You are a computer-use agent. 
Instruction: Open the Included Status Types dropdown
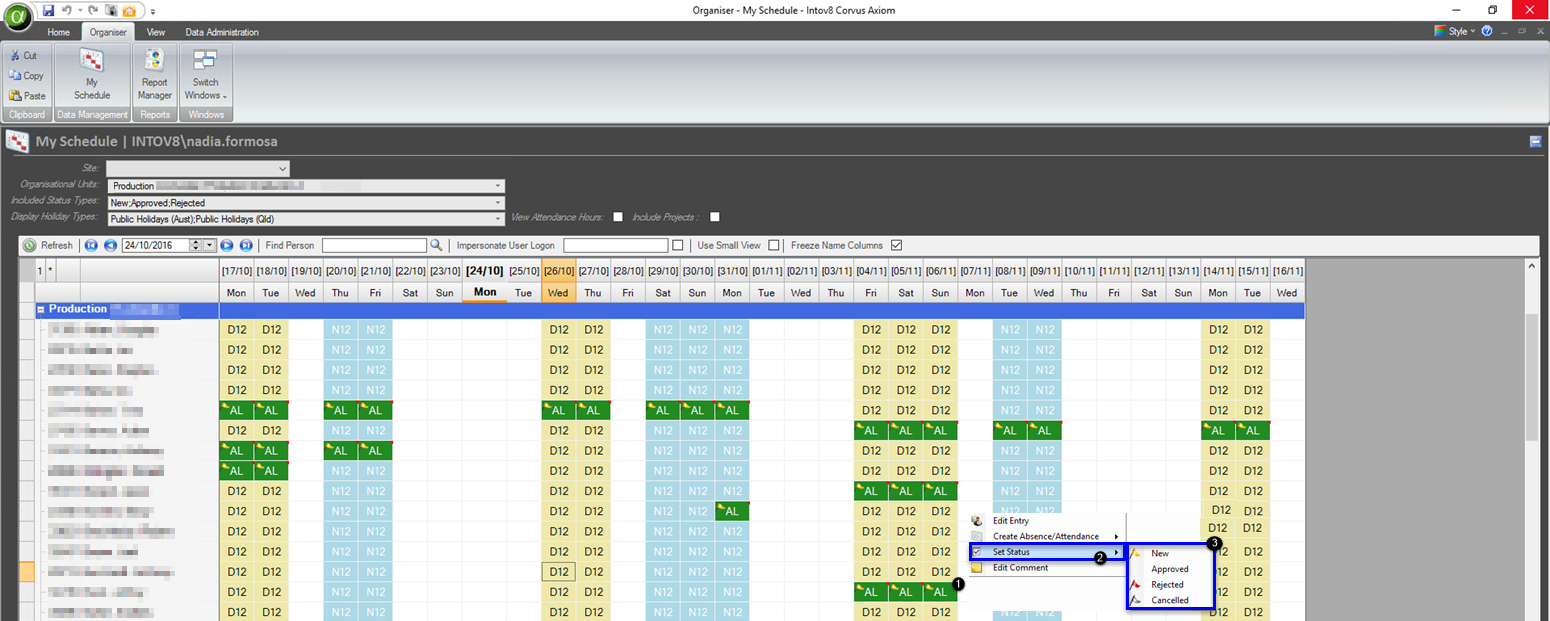pos(498,203)
